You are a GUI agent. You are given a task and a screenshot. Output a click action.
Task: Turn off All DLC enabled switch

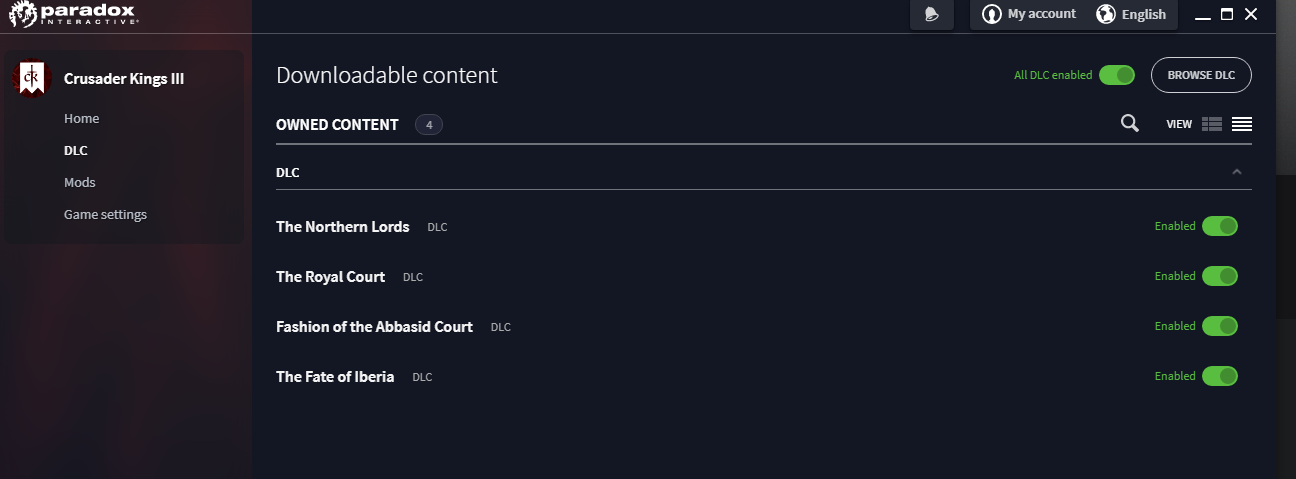click(1116, 75)
